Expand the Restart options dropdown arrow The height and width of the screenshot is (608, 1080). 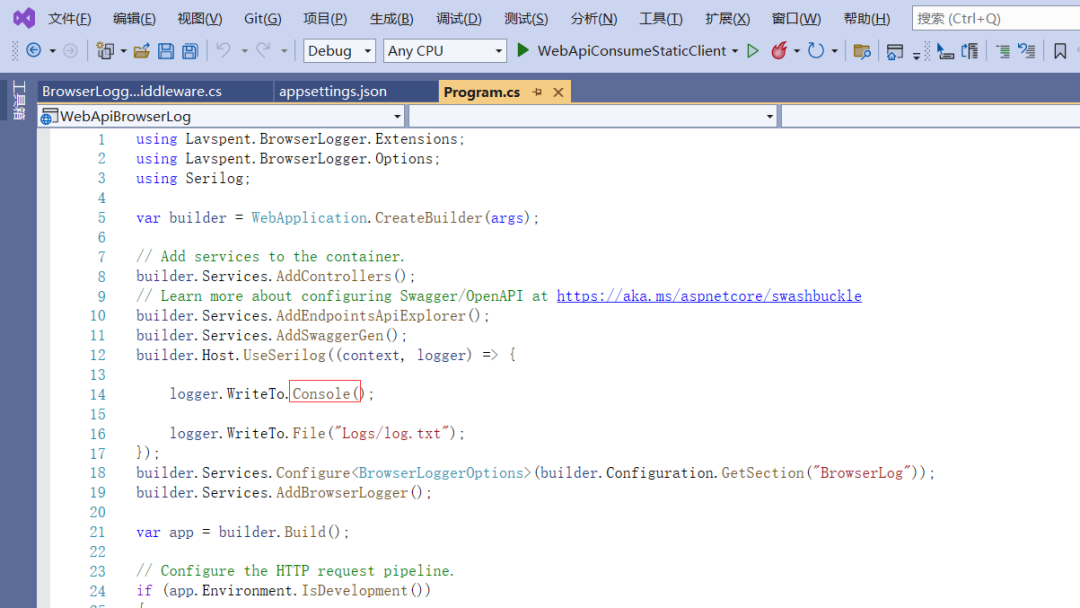pyautogui.click(x=834, y=51)
